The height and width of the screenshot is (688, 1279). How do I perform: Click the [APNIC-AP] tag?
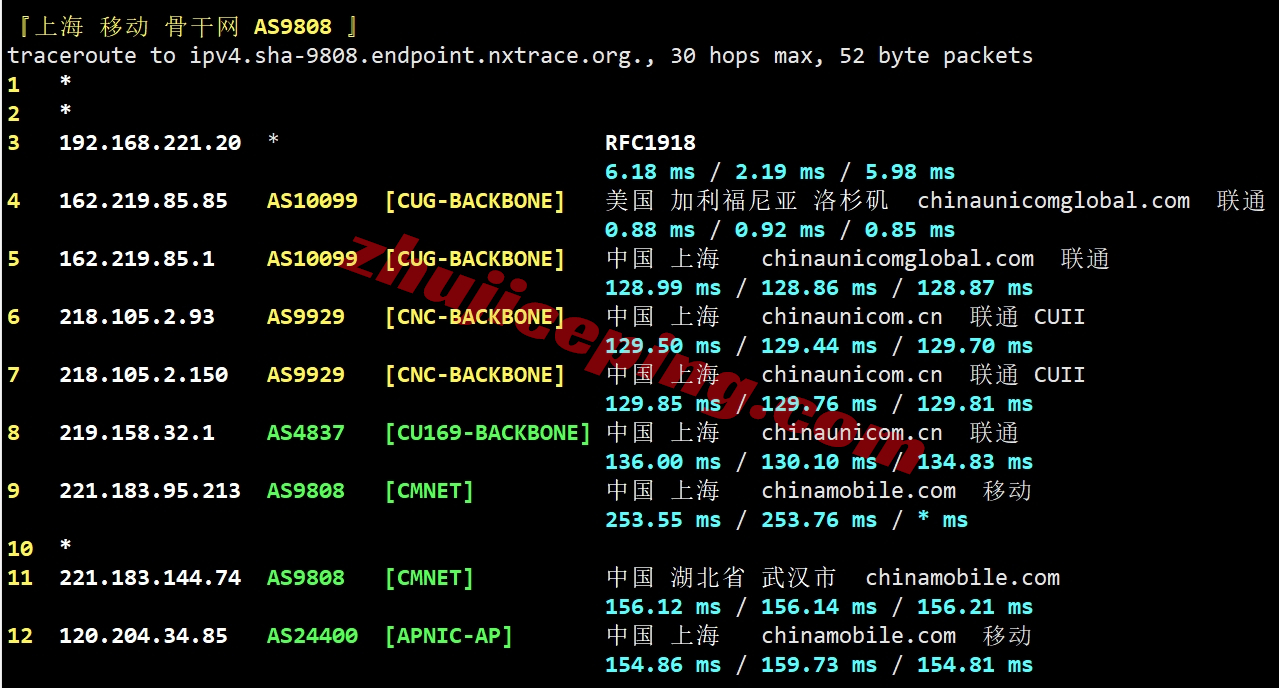(x=449, y=636)
